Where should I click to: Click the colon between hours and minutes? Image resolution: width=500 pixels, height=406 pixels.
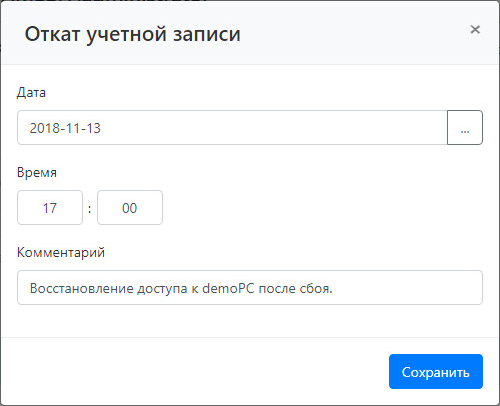coord(90,209)
